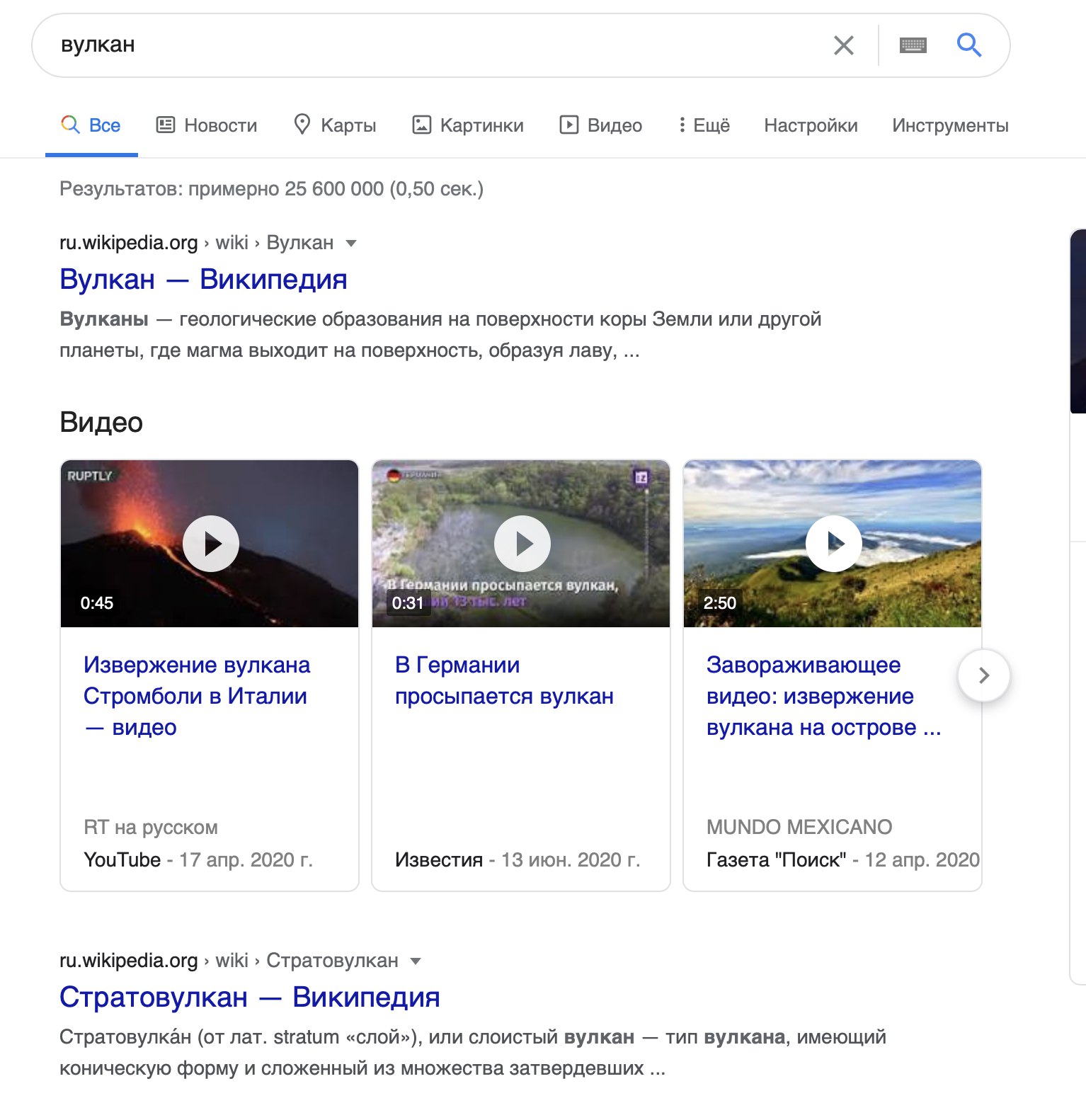Image resolution: width=1086 pixels, height=1120 pixels.
Task: Open Извержение вулкана Стромболи в Италии link
Action: (x=197, y=696)
